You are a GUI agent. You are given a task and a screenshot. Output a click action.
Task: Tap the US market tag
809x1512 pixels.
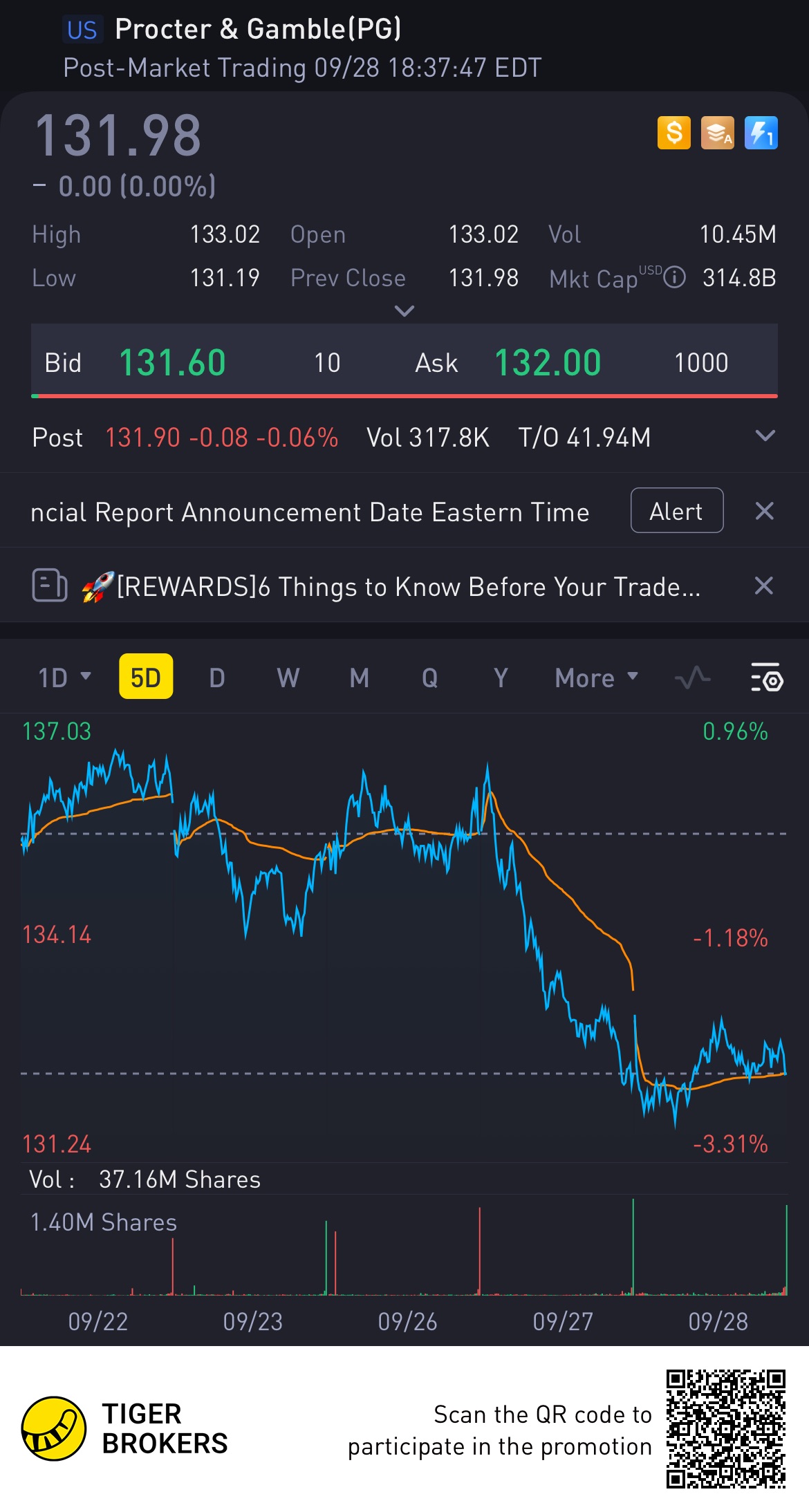82,30
